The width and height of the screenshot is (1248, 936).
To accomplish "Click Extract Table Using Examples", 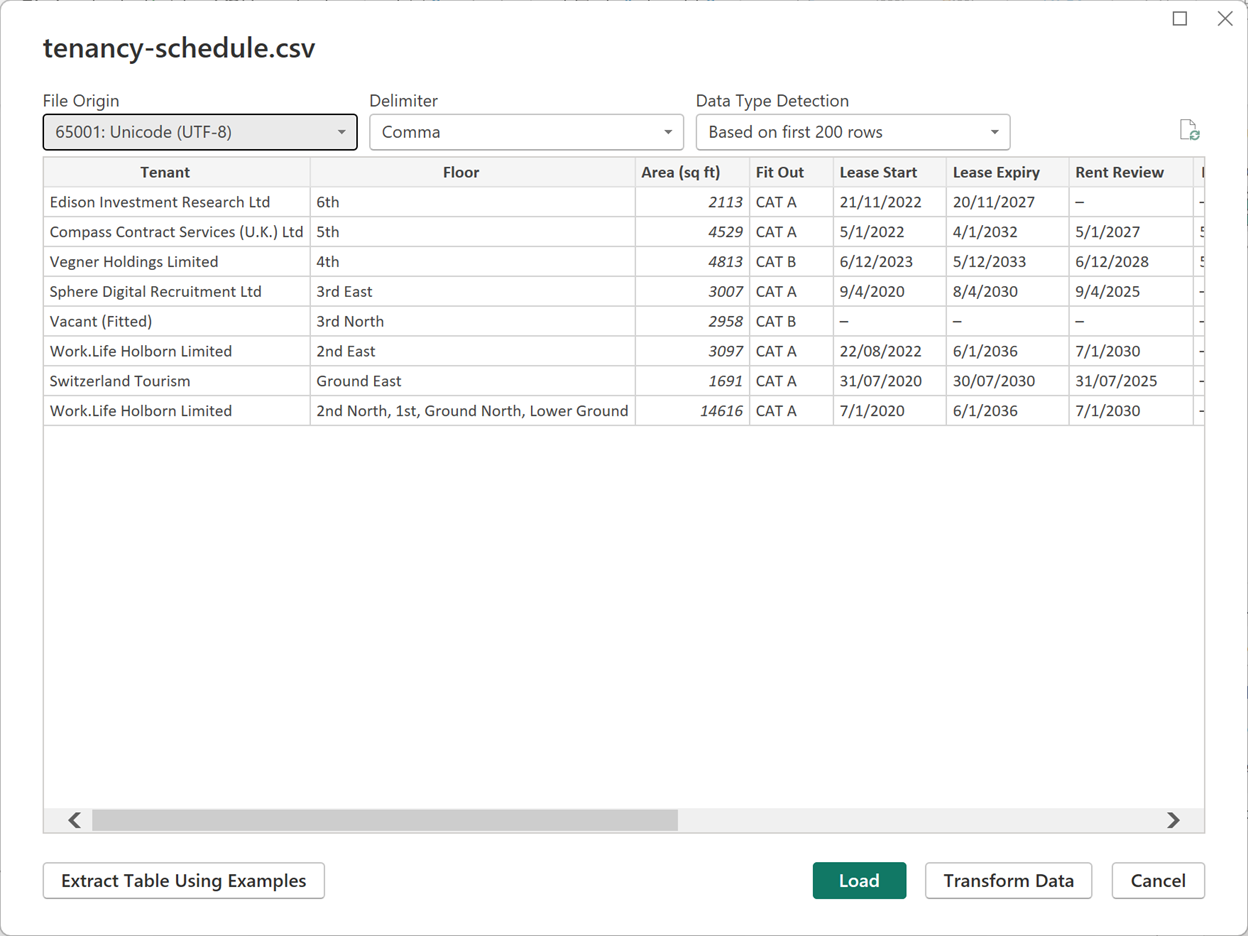I will (x=184, y=881).
